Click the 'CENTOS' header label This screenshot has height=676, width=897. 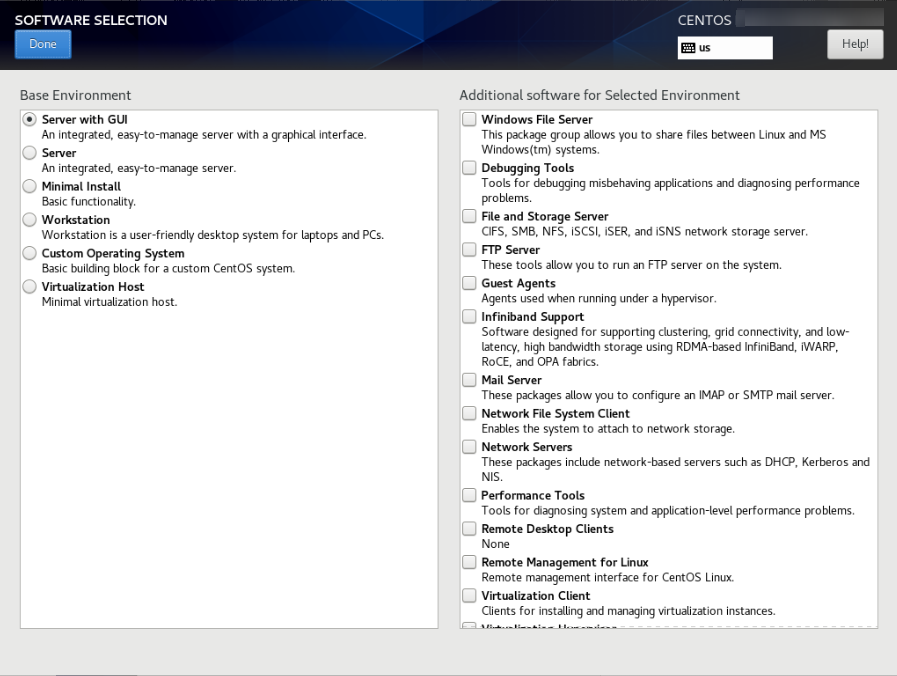tap(704, 21)
